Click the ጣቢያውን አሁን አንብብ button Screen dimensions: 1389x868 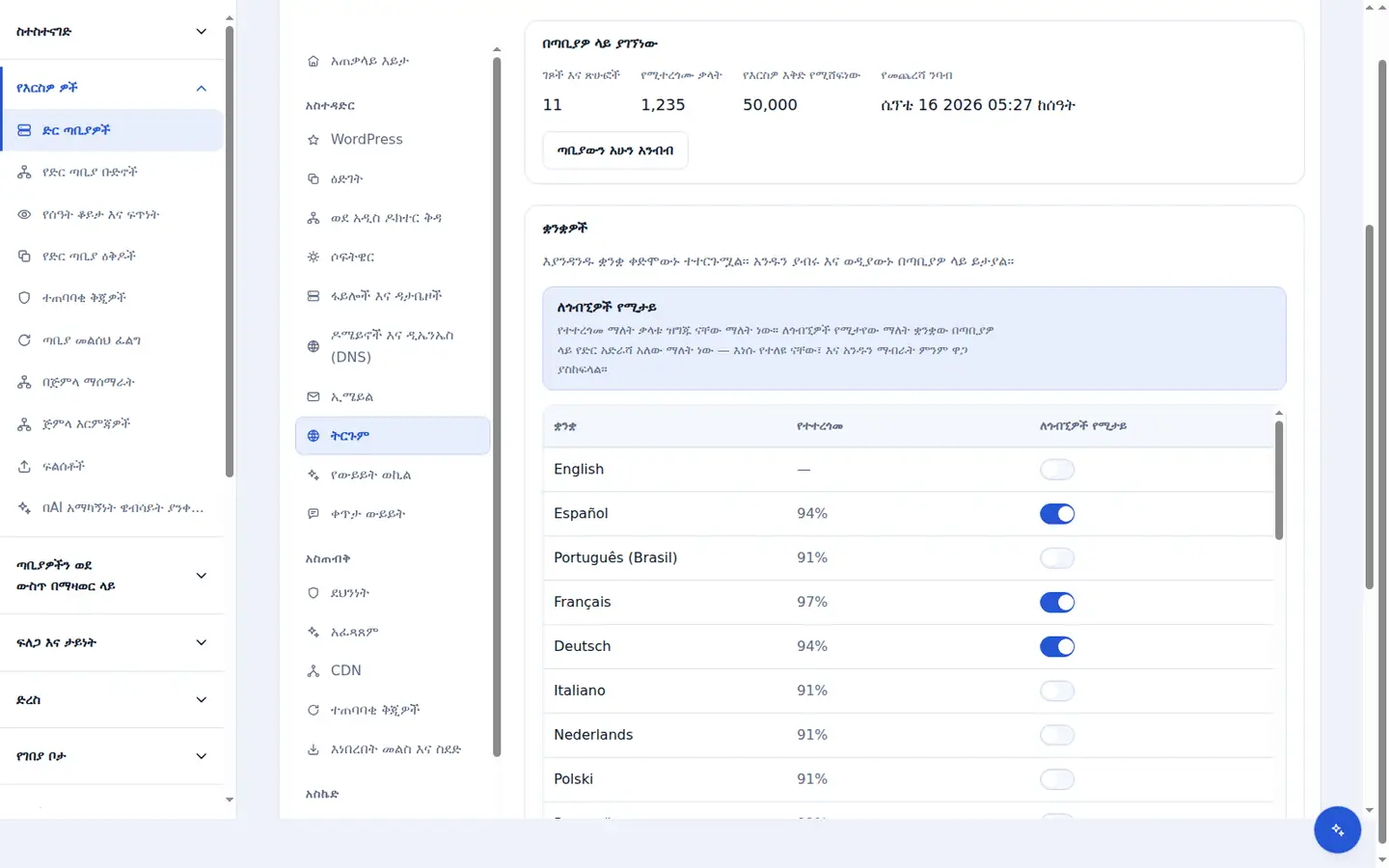tap(615, 150)
